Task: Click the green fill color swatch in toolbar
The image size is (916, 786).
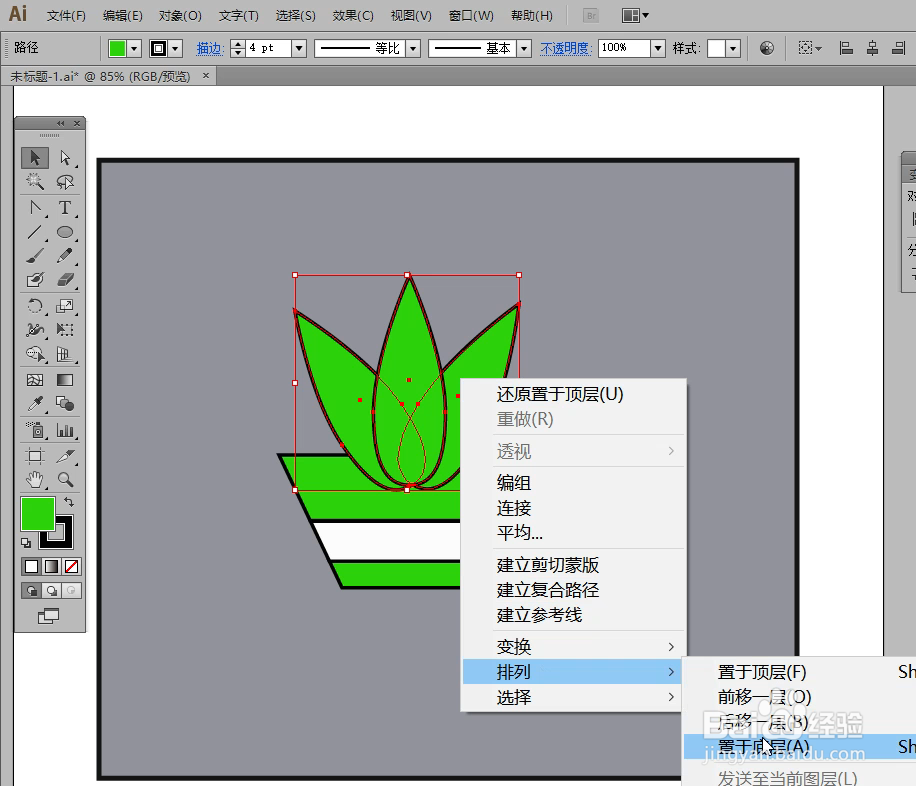Action: click(37, 513)
